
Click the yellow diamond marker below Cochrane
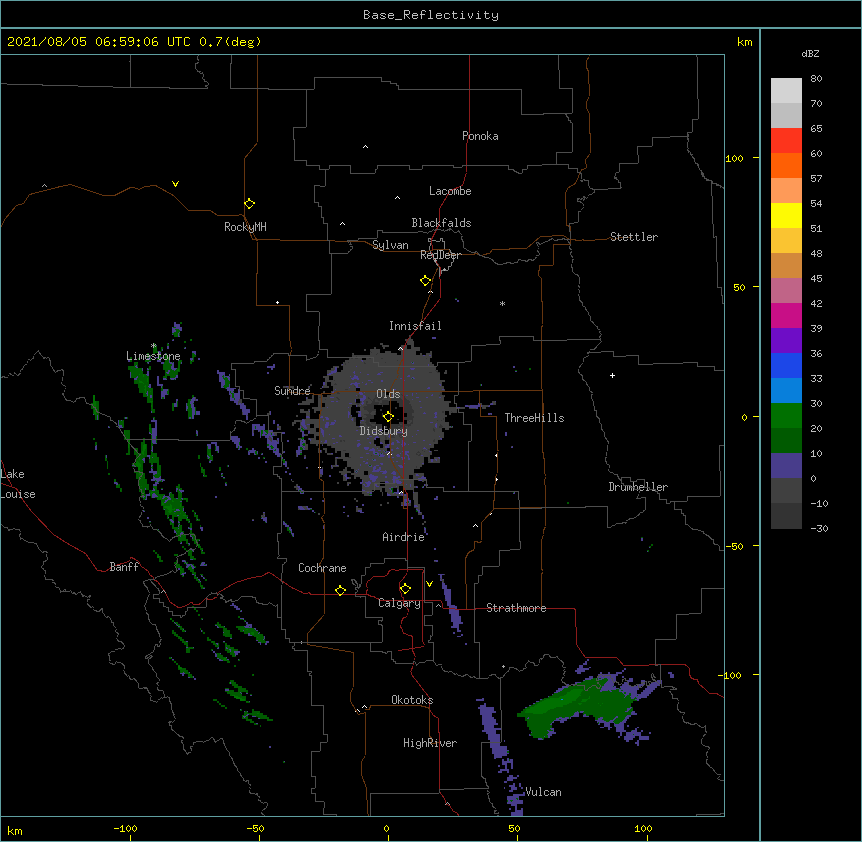tap(340, 590)
